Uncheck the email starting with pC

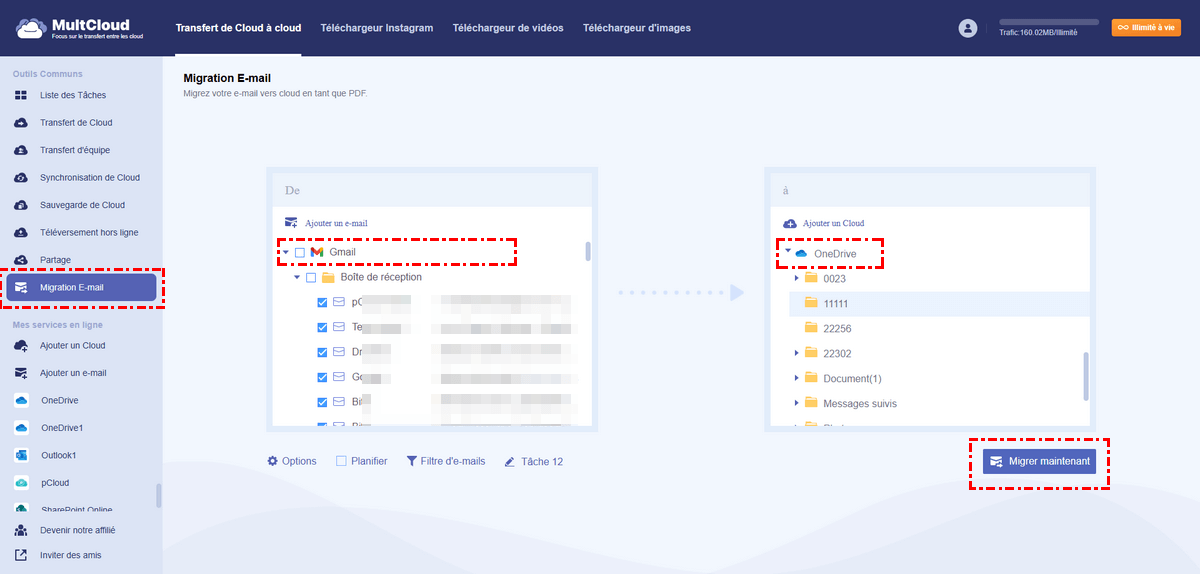tap(322, 302)
